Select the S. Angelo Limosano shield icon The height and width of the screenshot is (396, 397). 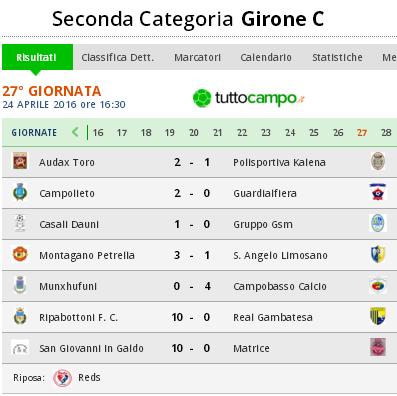coord(378,254)
